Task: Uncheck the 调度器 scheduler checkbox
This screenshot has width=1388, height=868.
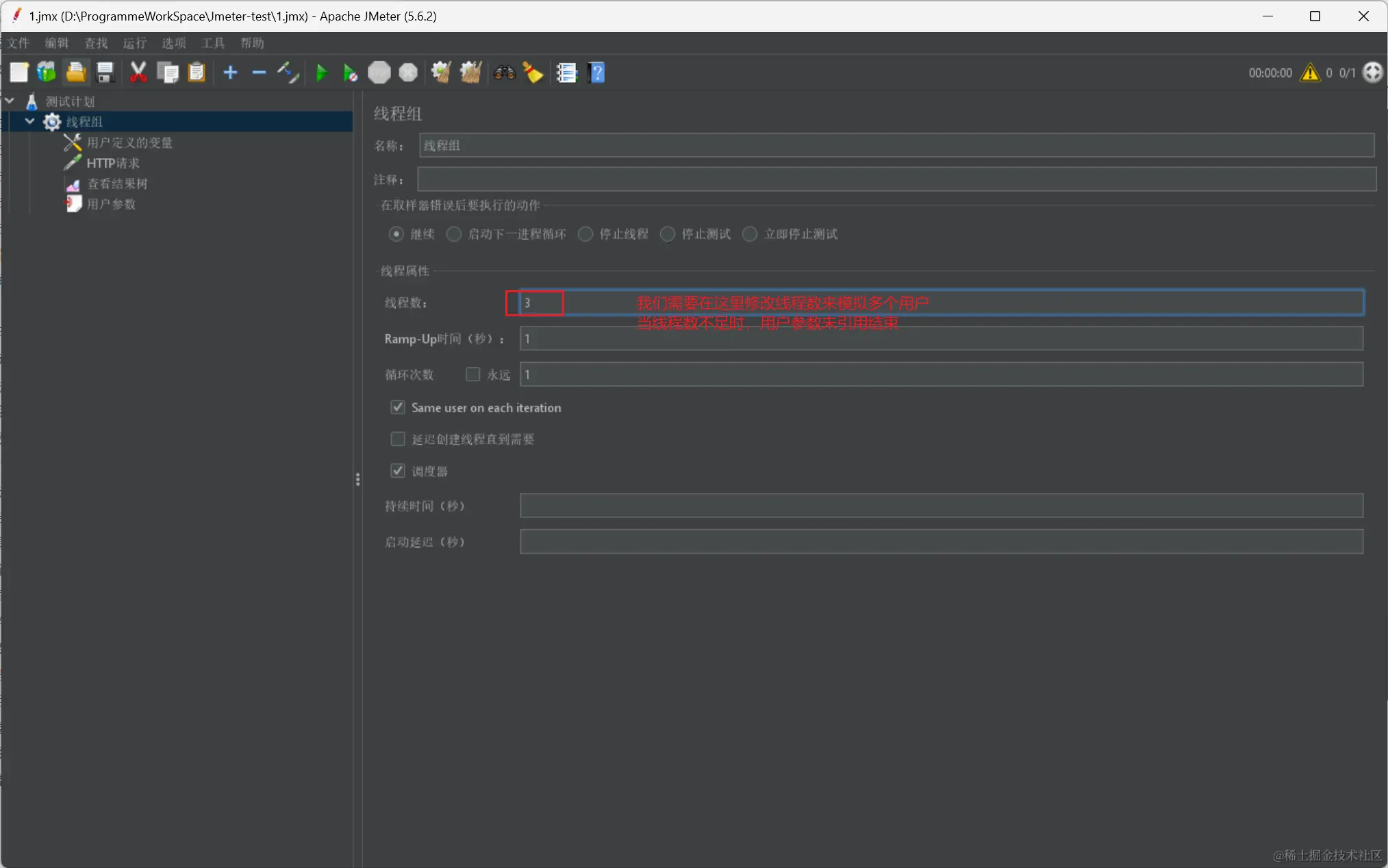Action: [398, 471]
